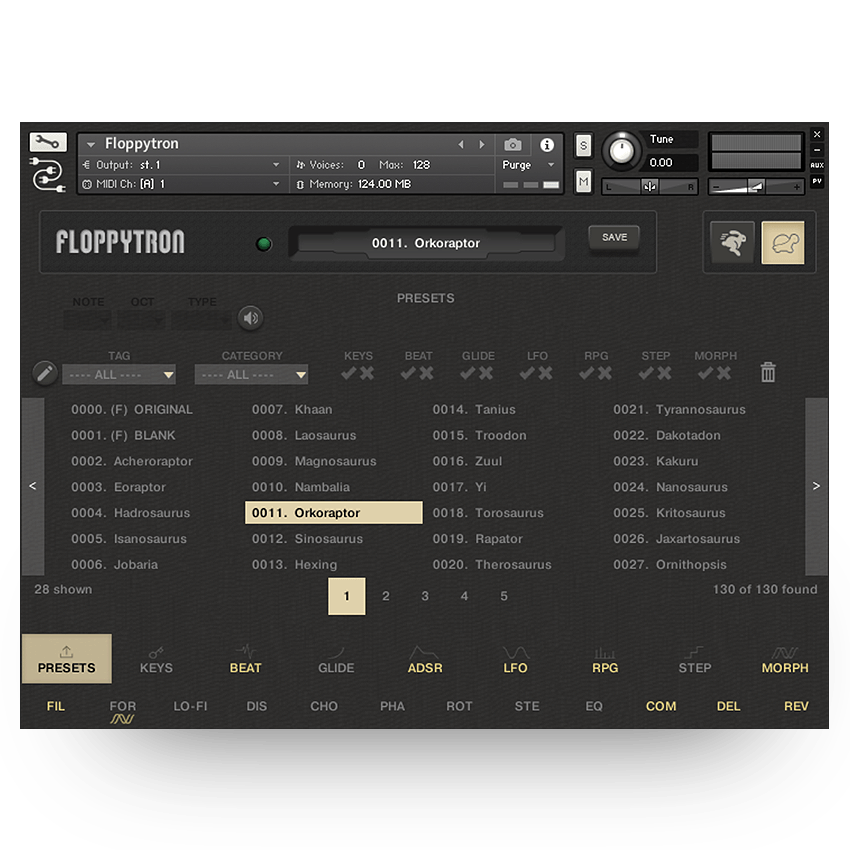Go to next preset page arrow

[816, 486]
